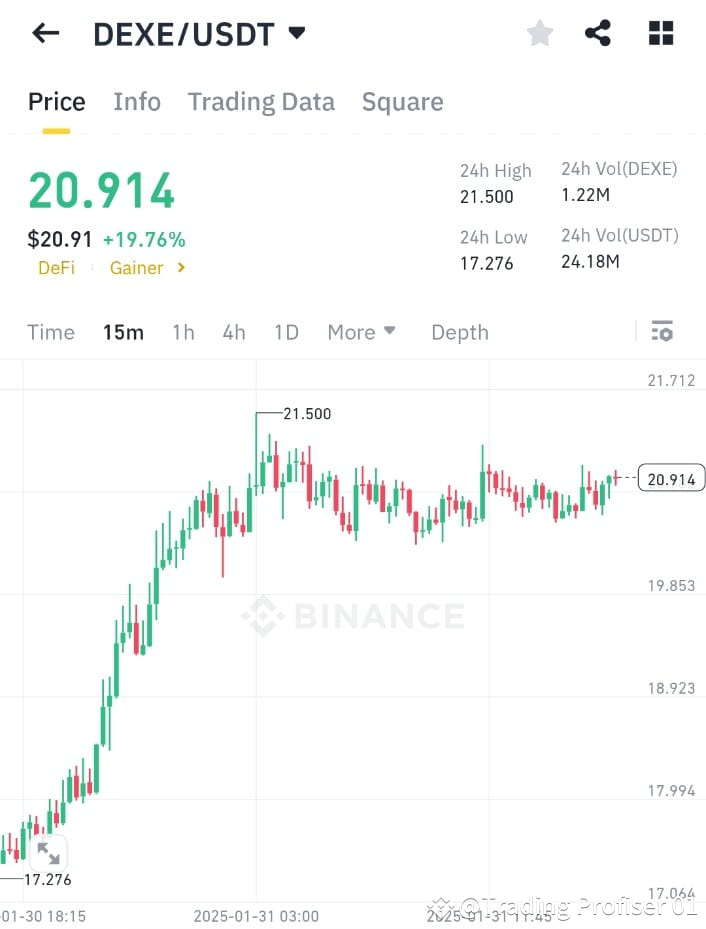Activate the 1D timeframe
This screenshot has width=706, height=929.
point(286,331)
